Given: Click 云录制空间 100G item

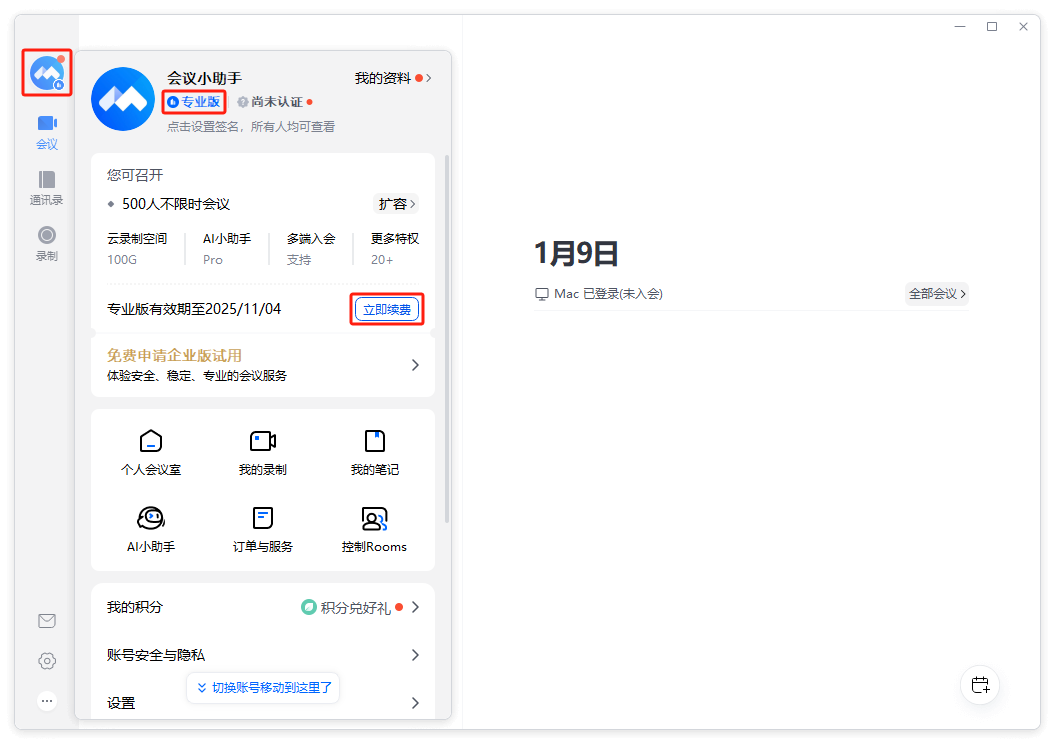Looking at the screenshot, I should [137, 249].
